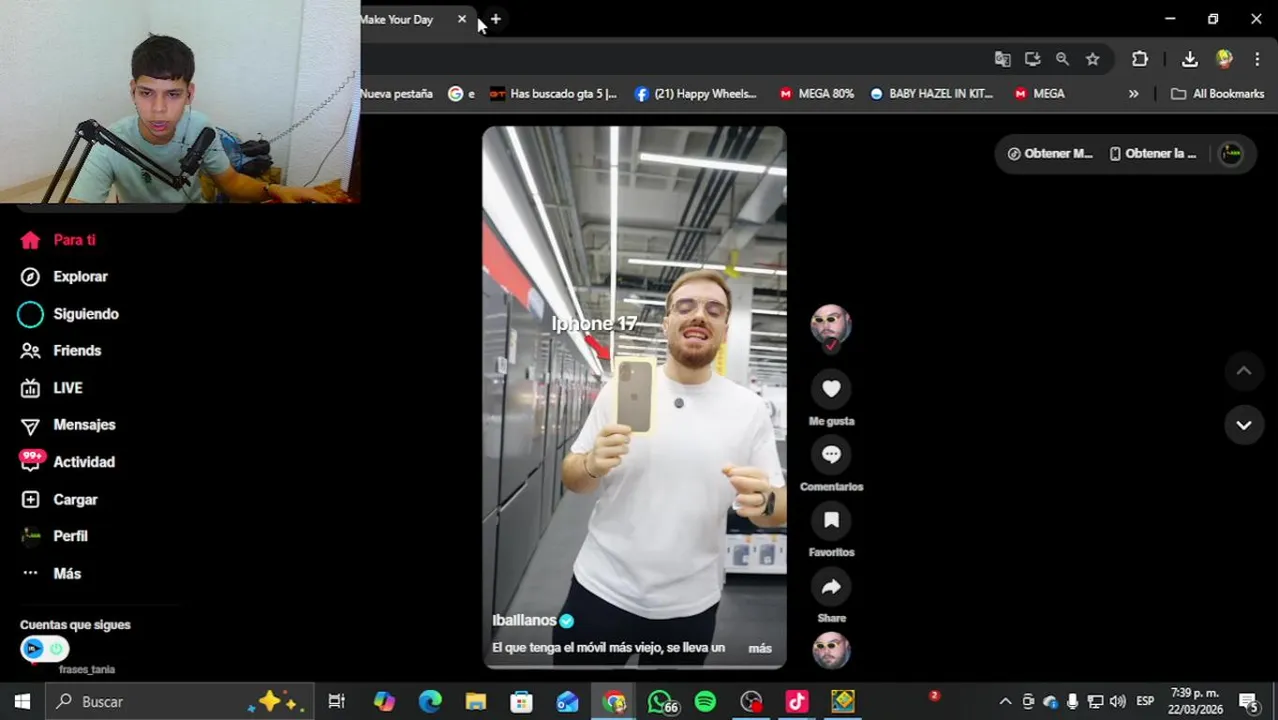Open WhatsApp from the taskbar
The width and height of the screenshot is (1278, 720).
click(x=660, y=701)
